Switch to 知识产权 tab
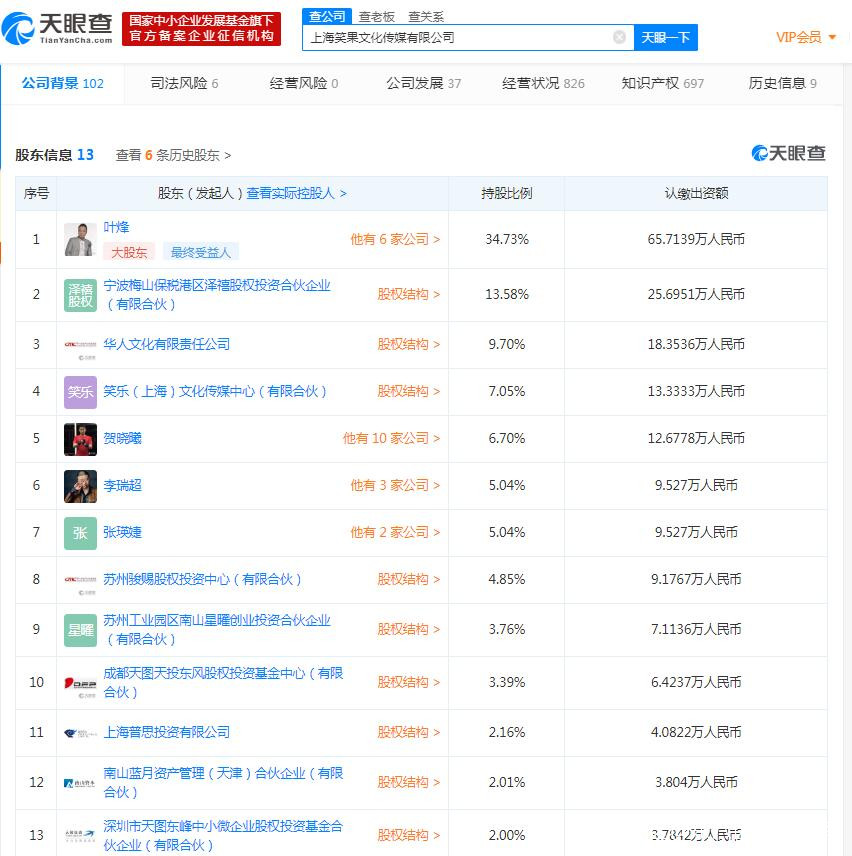The image size is (852, 856). point(663,83)
